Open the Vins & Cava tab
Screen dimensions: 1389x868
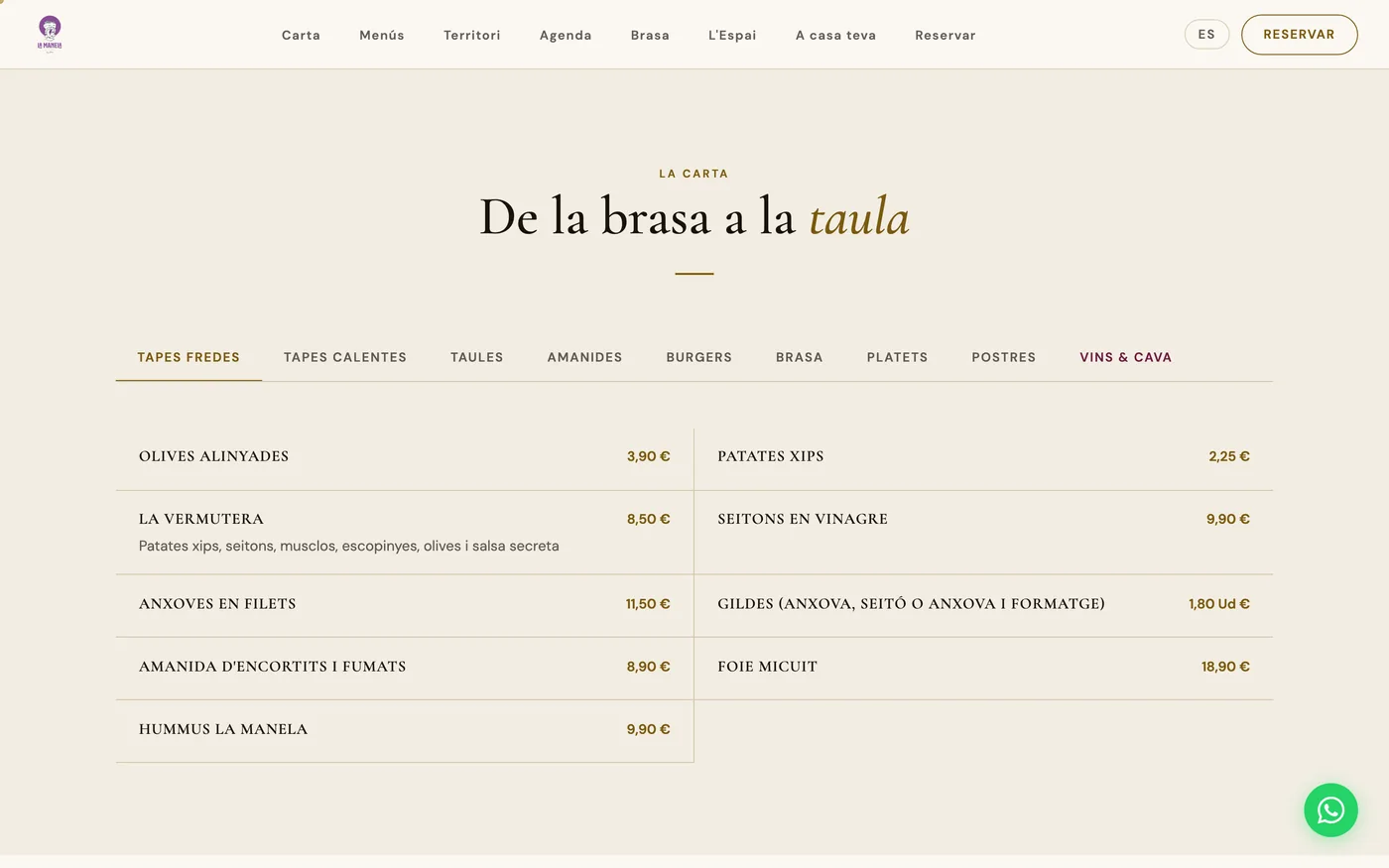point(1126,357)
